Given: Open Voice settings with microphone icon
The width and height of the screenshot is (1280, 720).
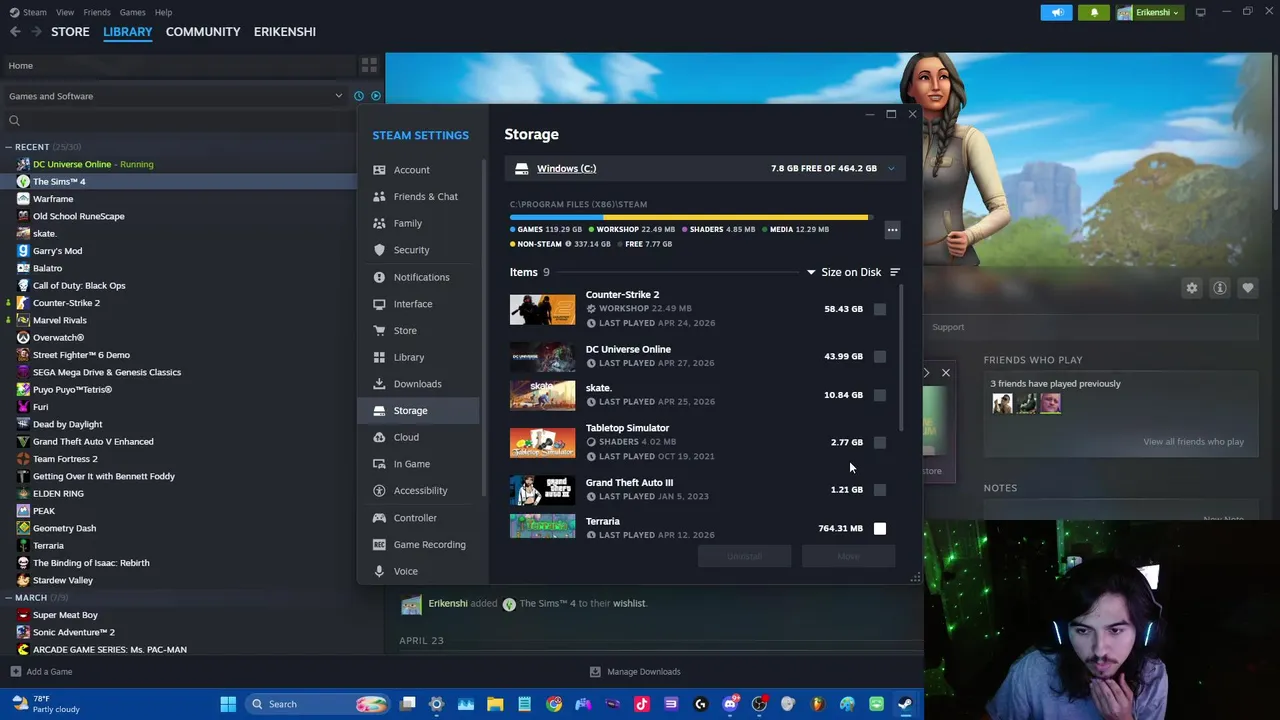Looking at the screenshot, I should pyautogui.click(x=420, y=571).
